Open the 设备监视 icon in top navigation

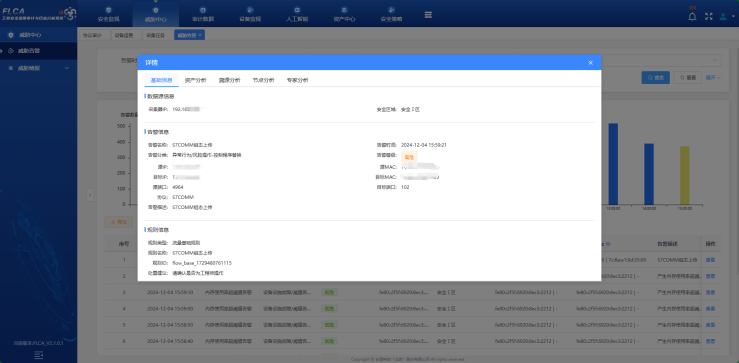tap(250, 10)
